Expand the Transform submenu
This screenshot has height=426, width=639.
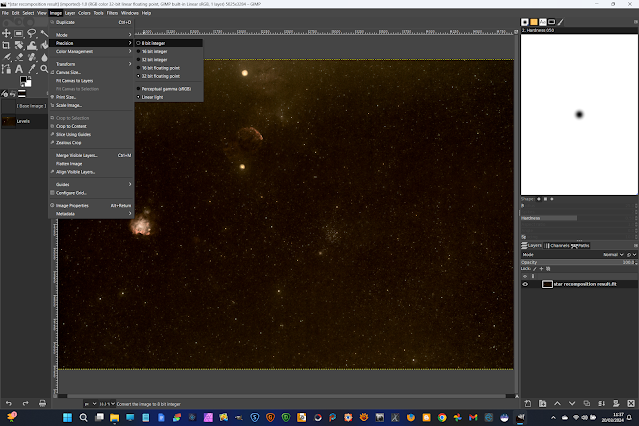tap(91, 64)
